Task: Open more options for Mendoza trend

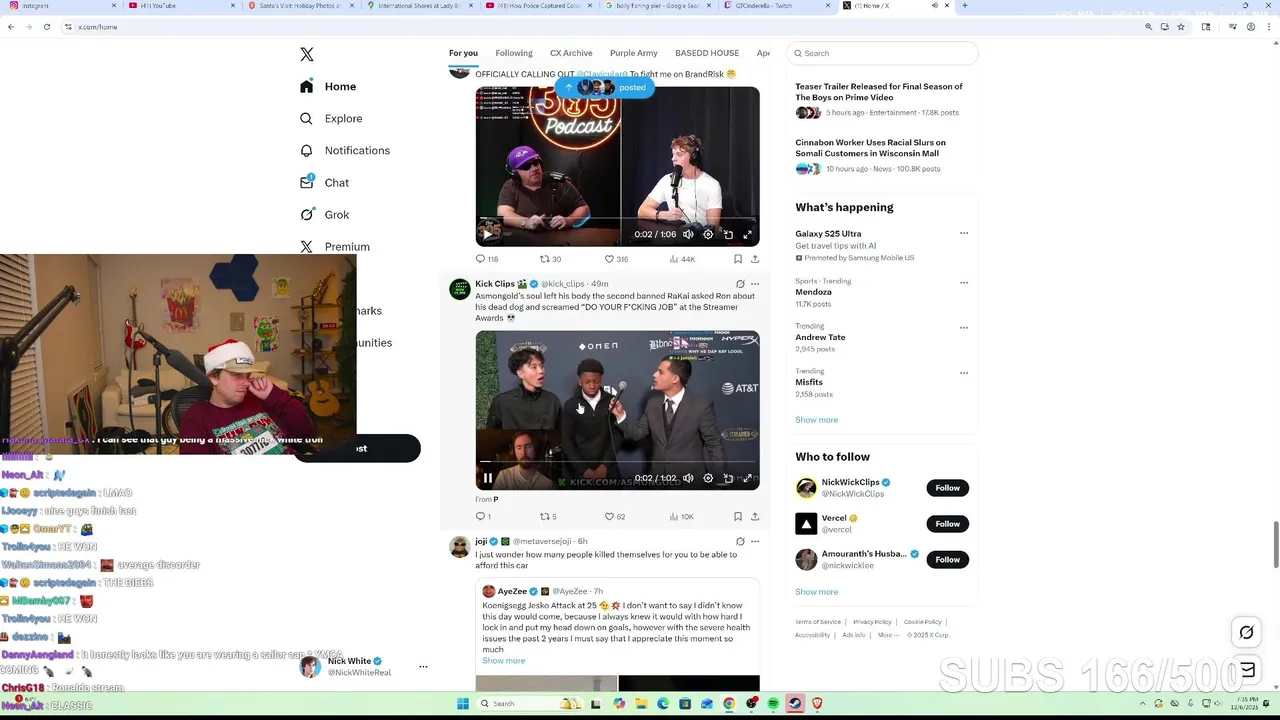Action: pos(964,282)
